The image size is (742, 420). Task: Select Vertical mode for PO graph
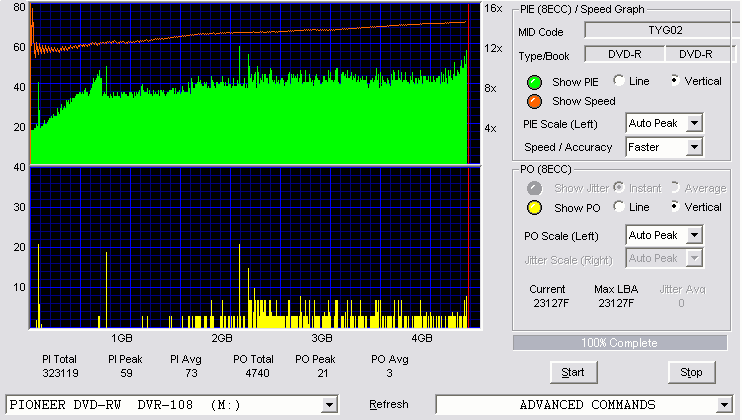pyautogui.click(x=675, y=206)
